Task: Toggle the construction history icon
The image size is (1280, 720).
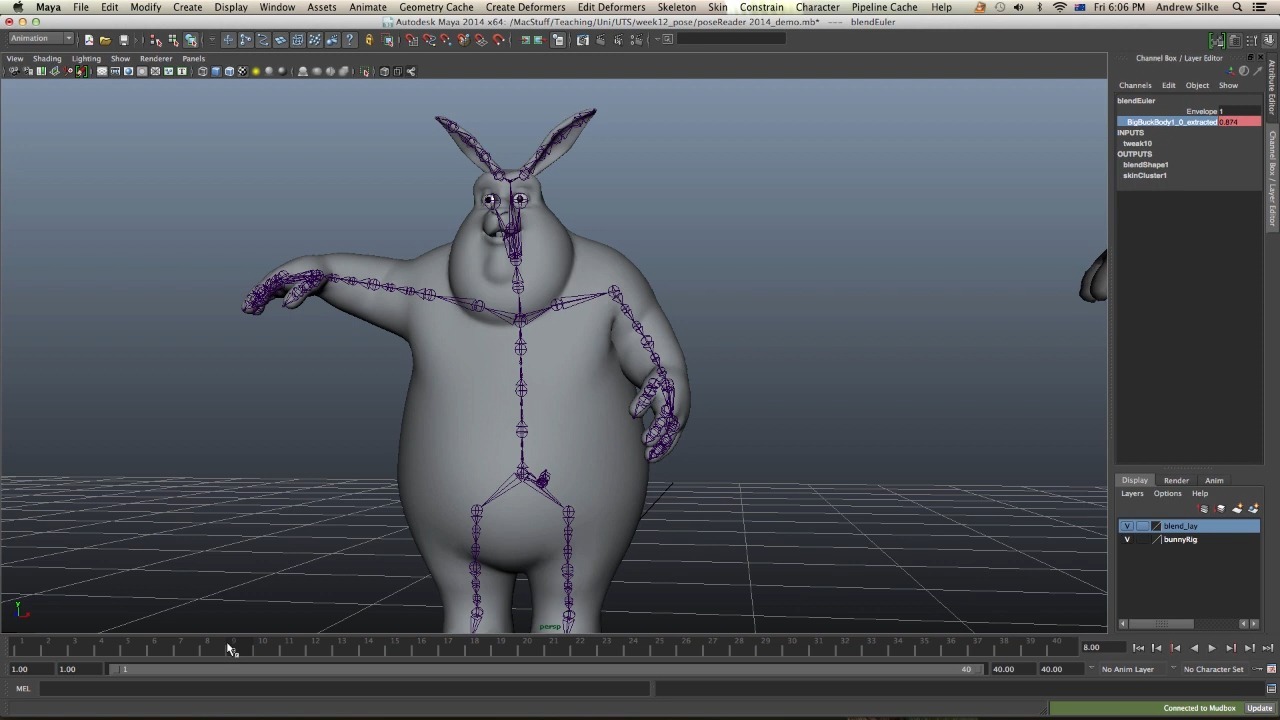Action: [x=558, y=40]
